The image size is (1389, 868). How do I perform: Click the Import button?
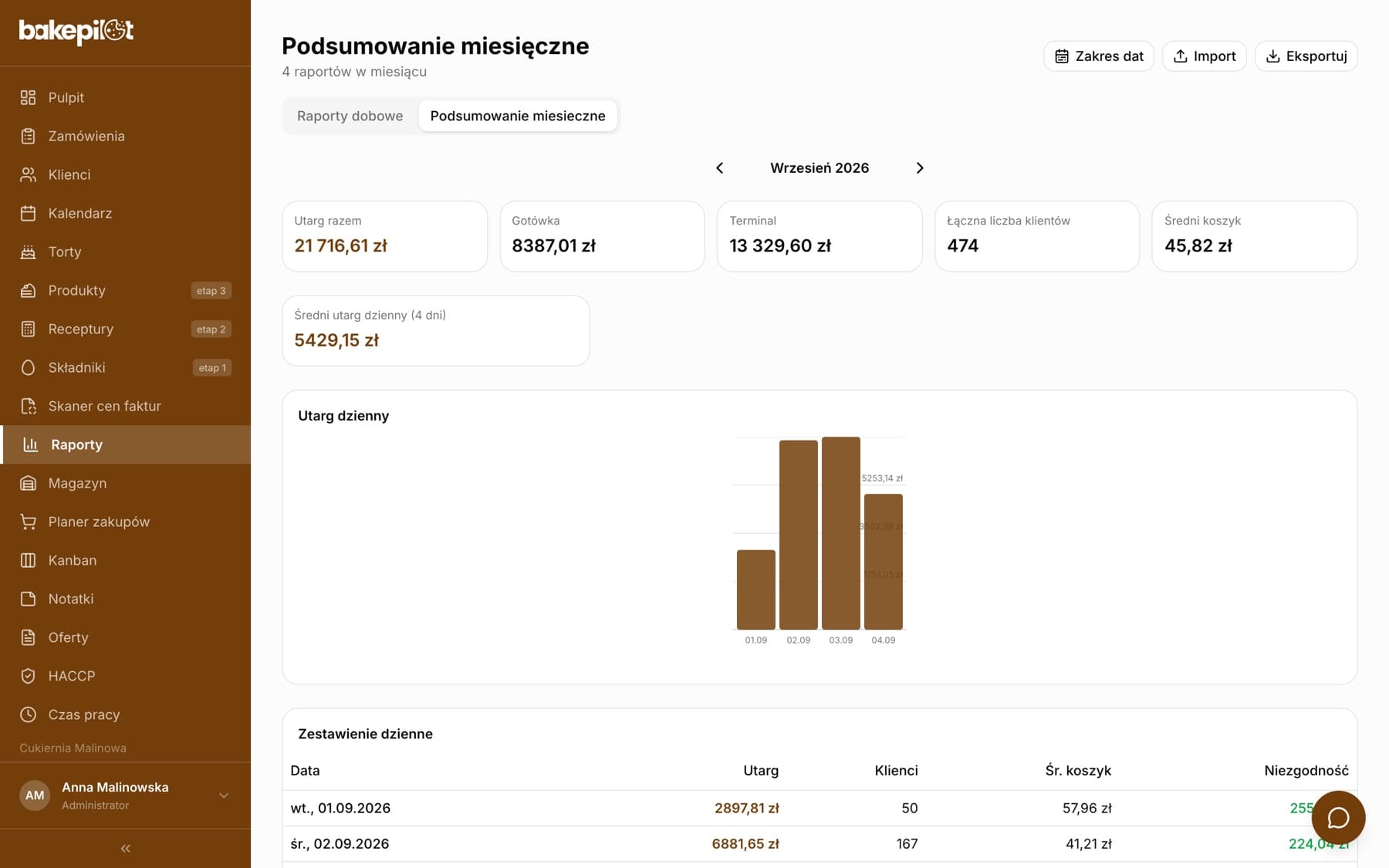click(1205, 56)
